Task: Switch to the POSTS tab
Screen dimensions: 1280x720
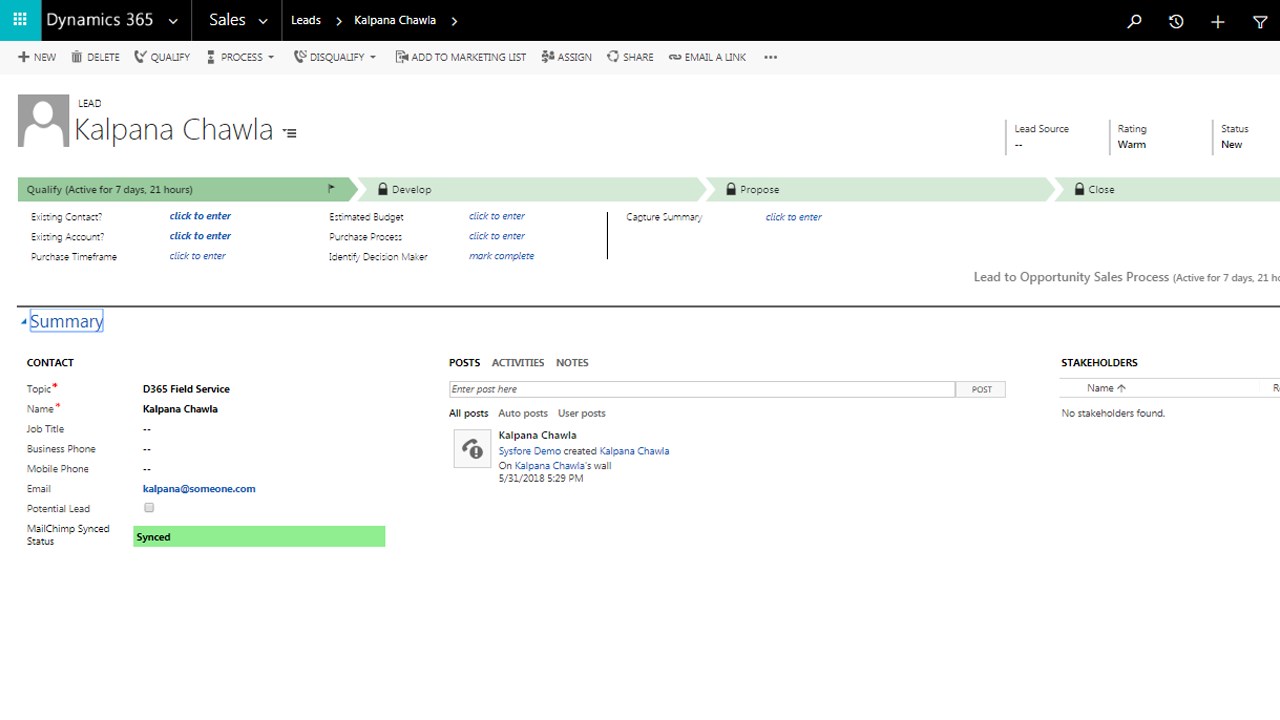Action: pos(465,363)
